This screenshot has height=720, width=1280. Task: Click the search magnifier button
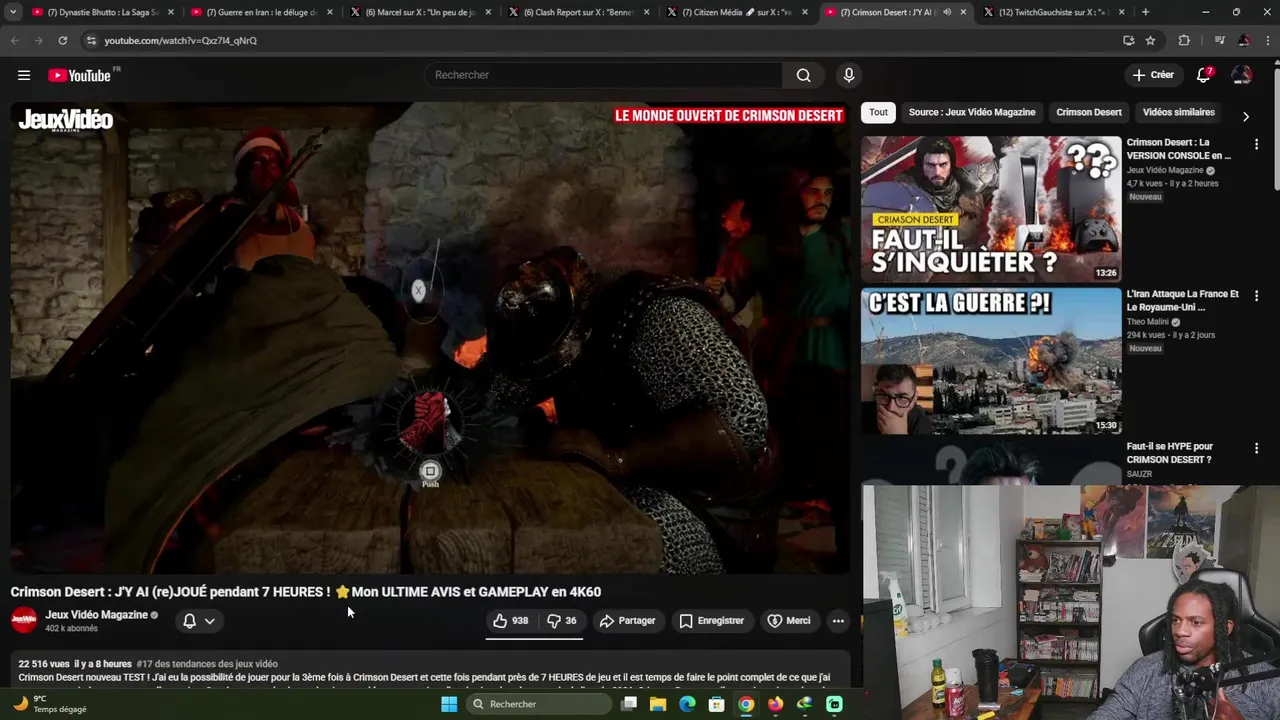(x=803, y=75)
